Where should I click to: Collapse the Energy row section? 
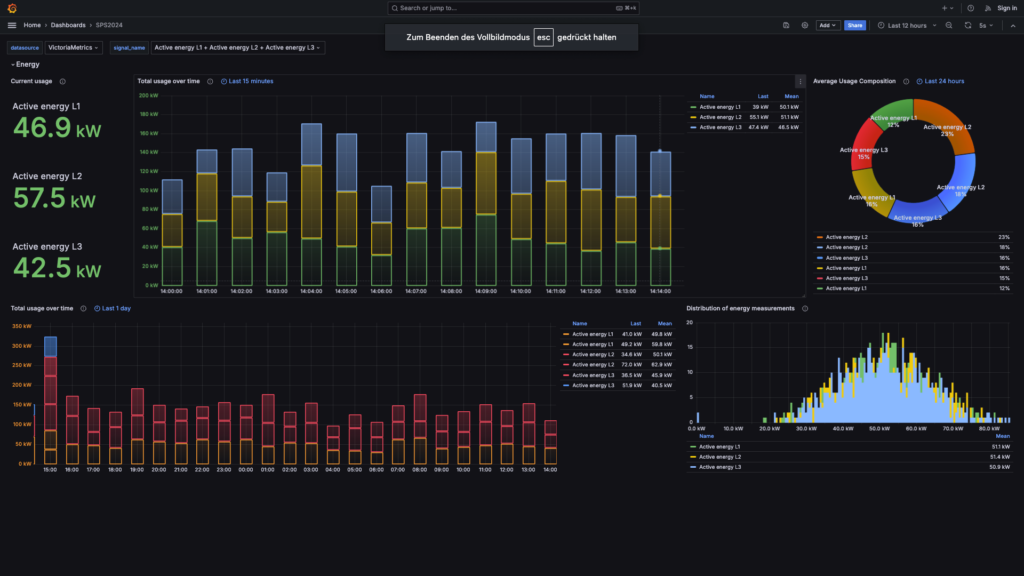pyautogui.click(x=26, y=64)
